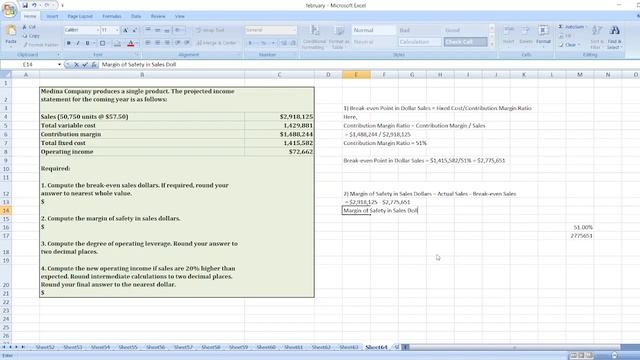
Task: Click the Top Align icon
Action: 148,30
